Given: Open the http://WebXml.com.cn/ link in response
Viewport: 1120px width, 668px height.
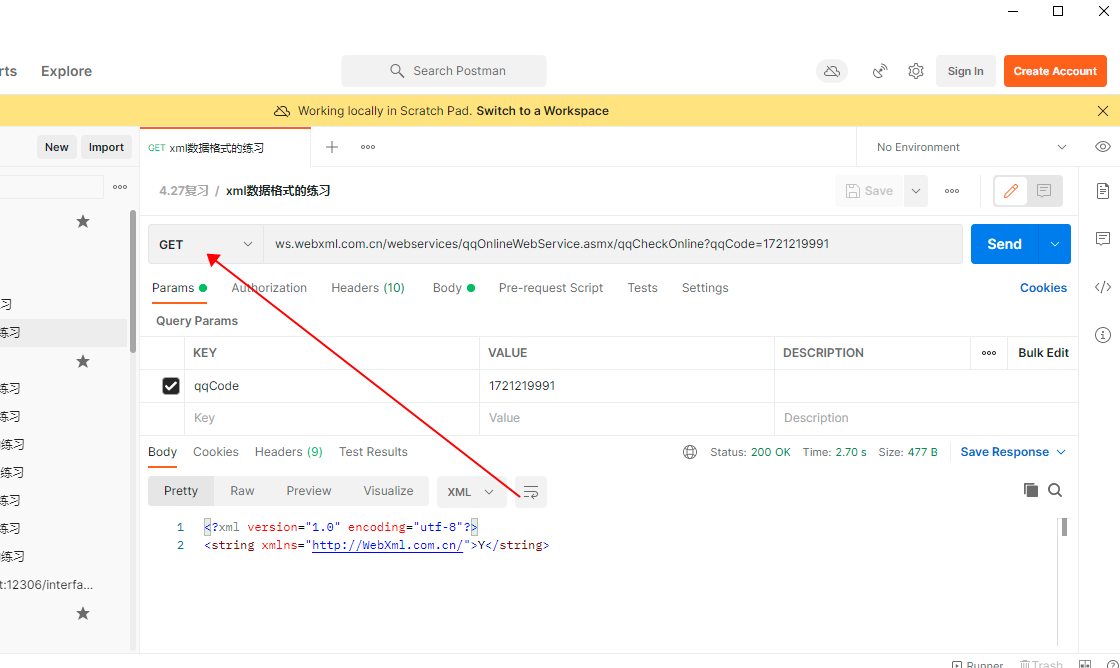Looking at the screenshot, I should 387,545.
